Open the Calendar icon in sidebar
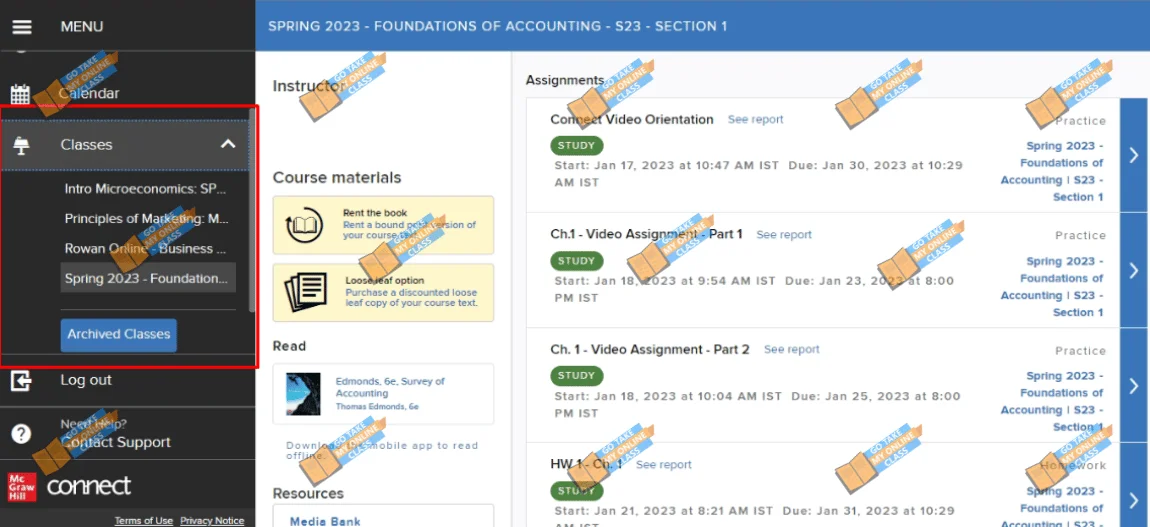1150x527 pixels. coord(21,94)
